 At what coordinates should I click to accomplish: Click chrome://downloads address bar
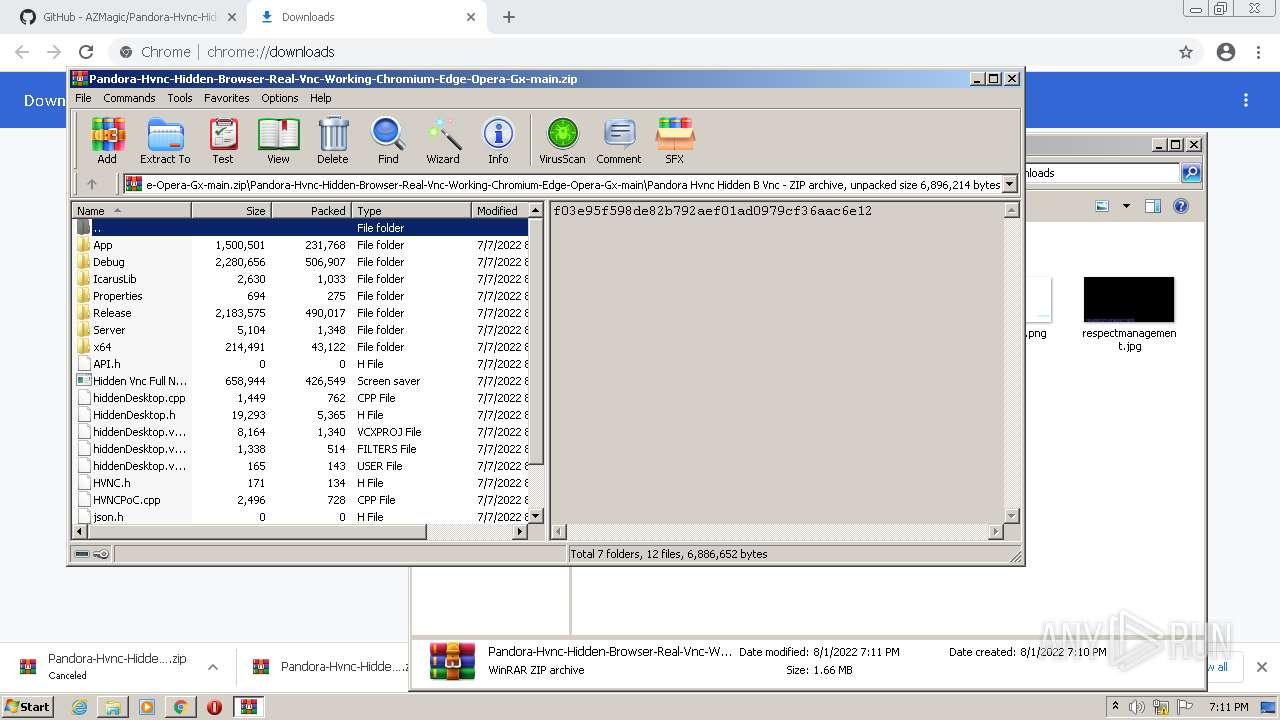point(640,52)
